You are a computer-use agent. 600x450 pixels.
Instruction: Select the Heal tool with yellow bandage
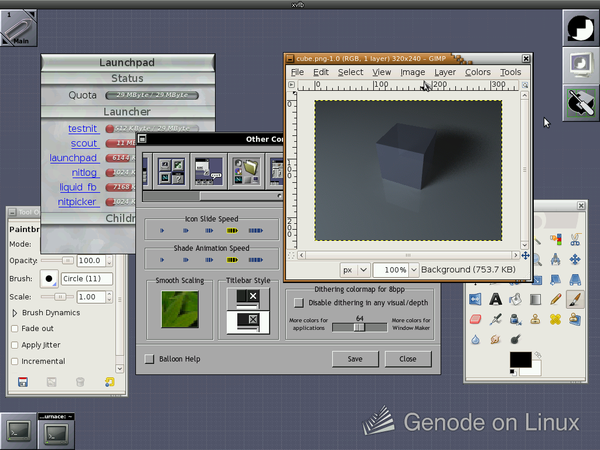[555, 319]
